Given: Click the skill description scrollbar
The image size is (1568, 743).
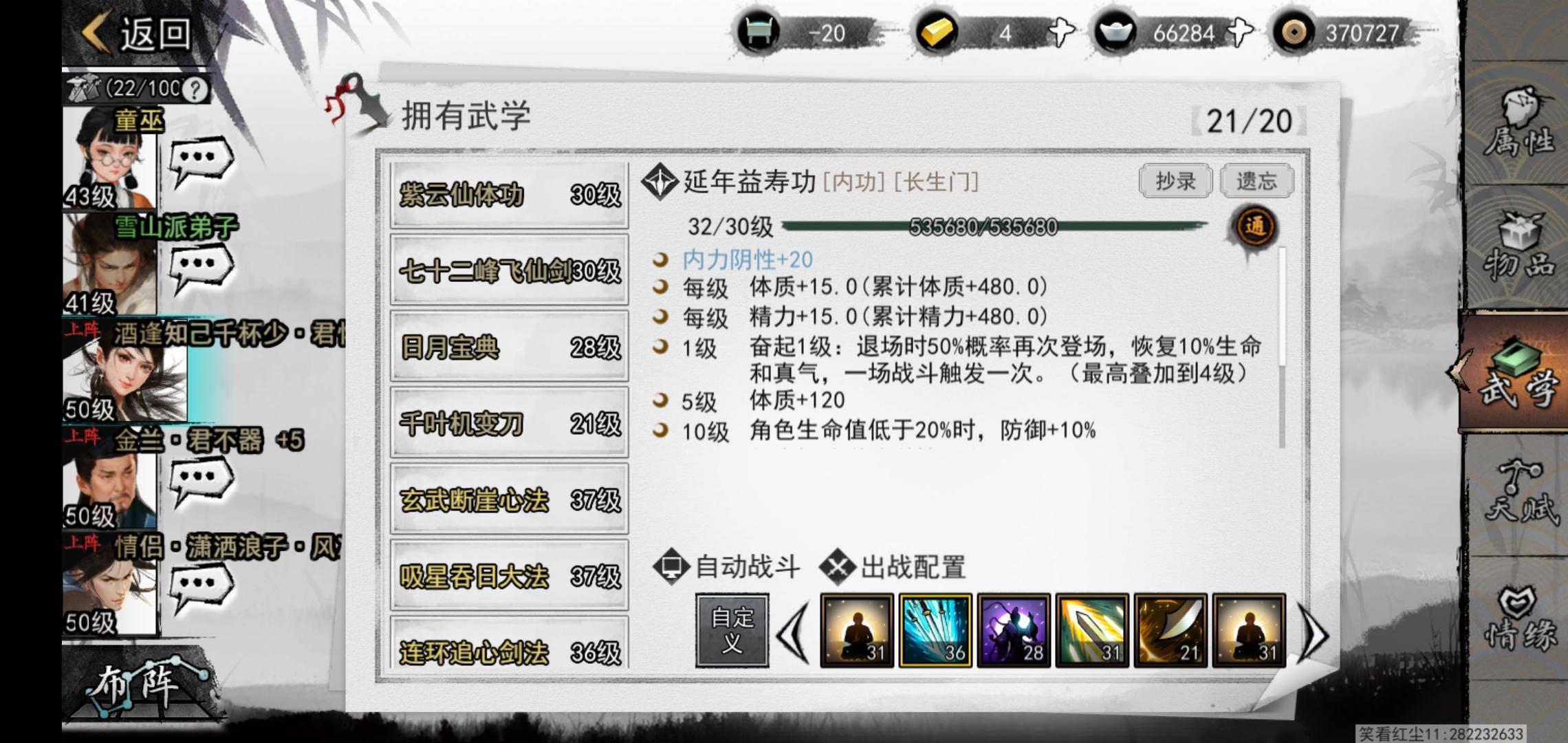Looking at the screenshot, I should point(1281,347).
